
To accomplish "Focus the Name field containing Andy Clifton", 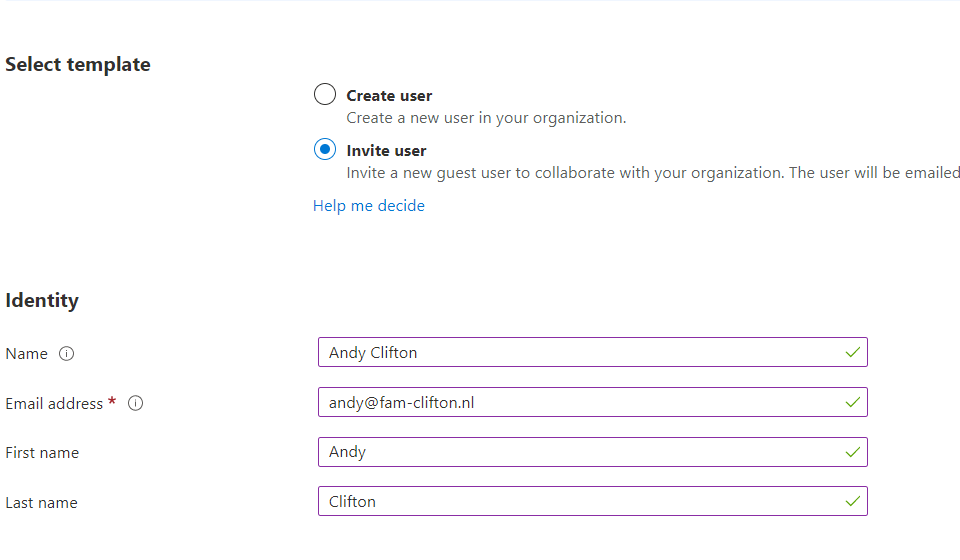I will (580, 353).
